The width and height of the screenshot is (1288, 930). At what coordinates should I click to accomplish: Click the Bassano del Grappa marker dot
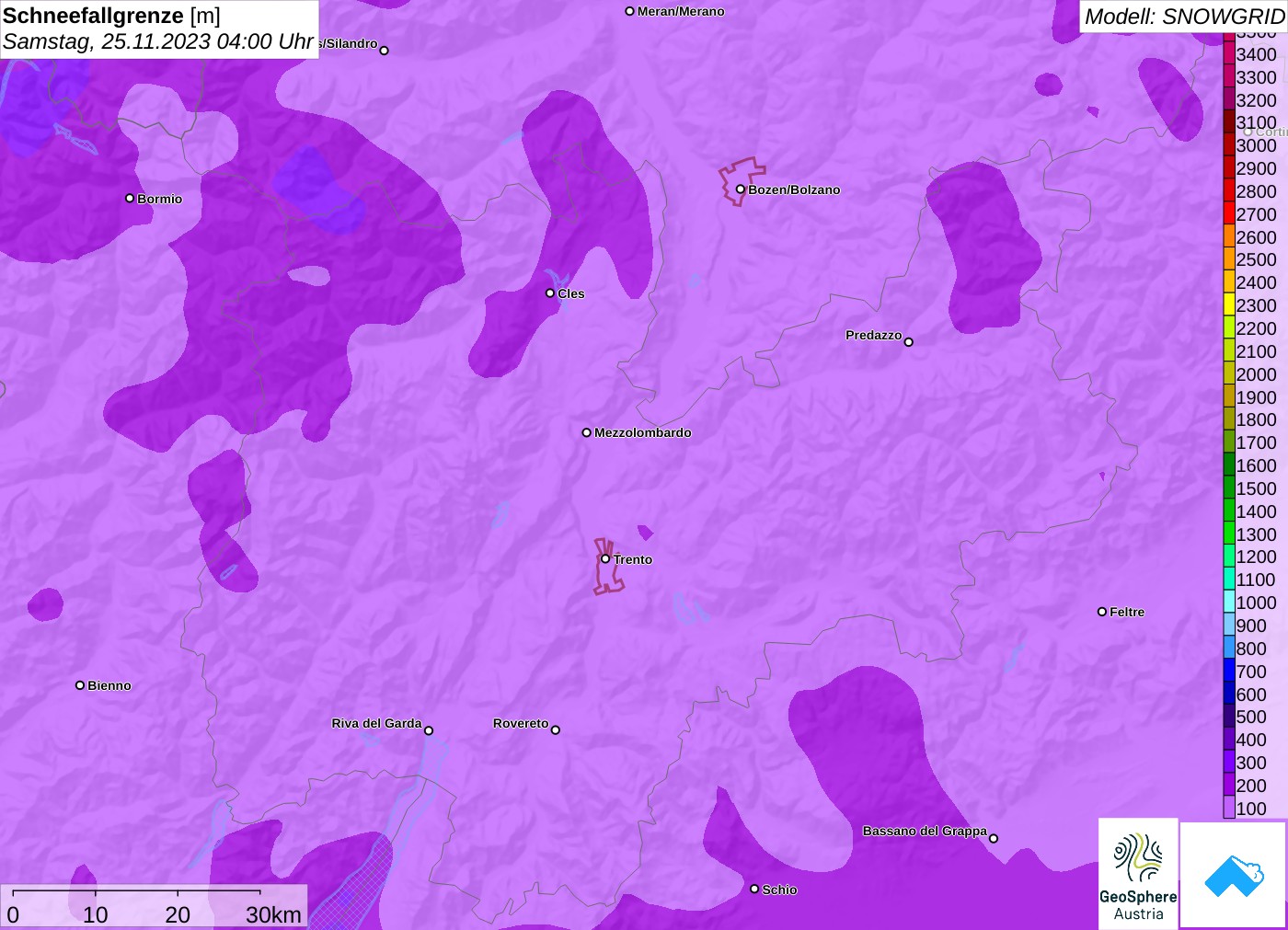[994, 838]
